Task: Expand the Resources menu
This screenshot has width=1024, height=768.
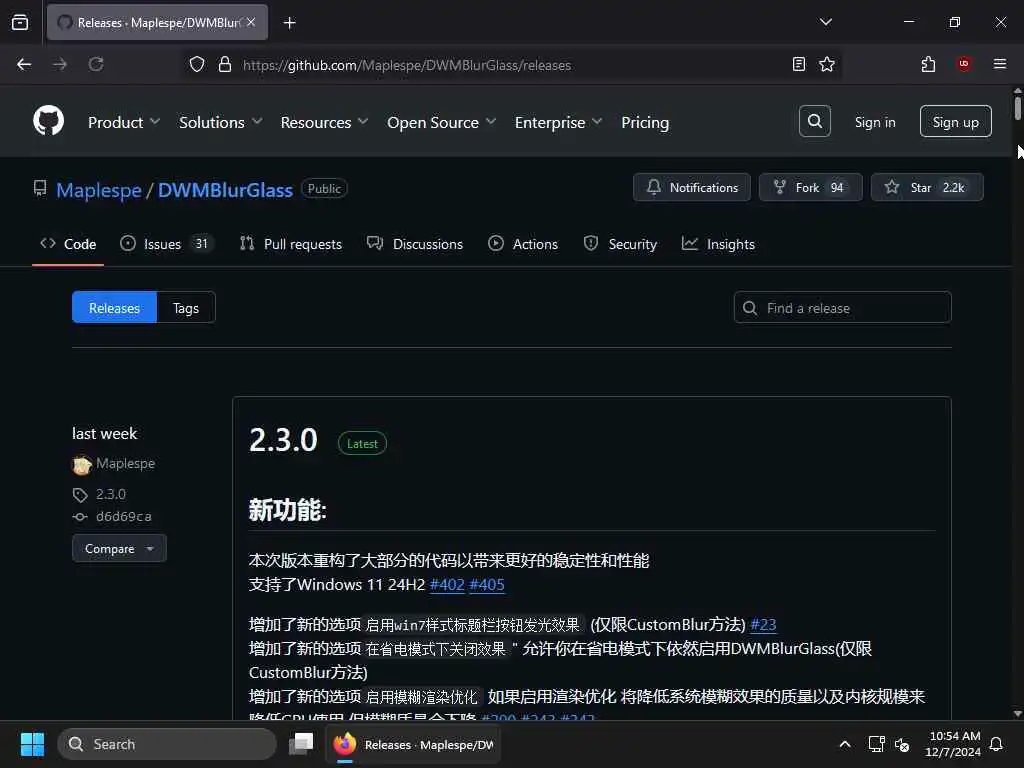Action: point(325,122)
